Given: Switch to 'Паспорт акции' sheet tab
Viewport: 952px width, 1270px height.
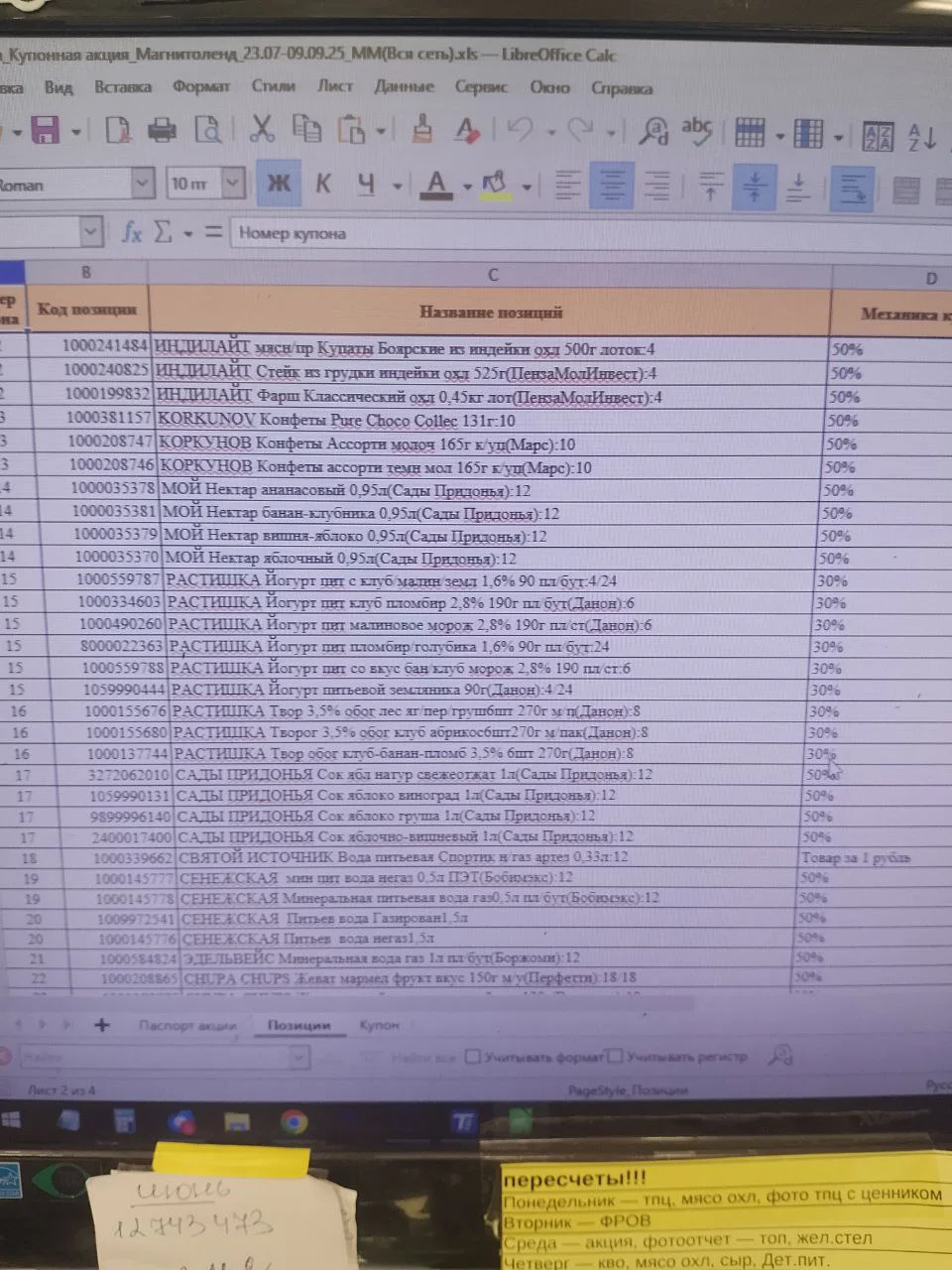Looking at the screenshot, I should point(187,1025).
